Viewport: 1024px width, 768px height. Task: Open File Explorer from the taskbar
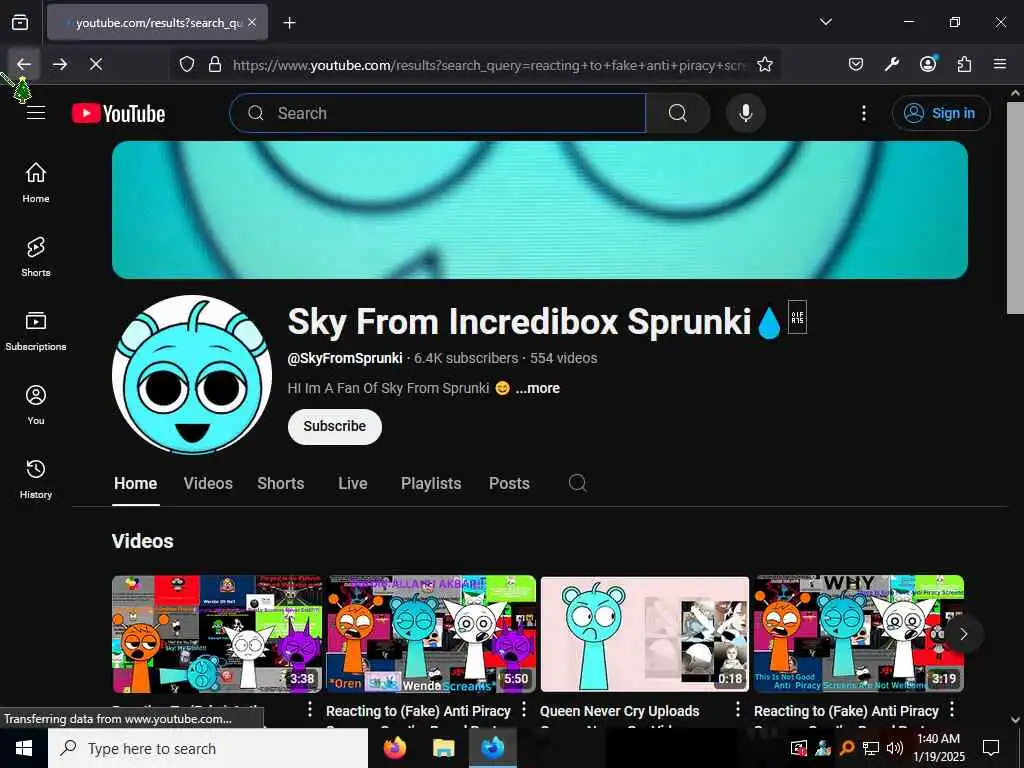[443, 748]
